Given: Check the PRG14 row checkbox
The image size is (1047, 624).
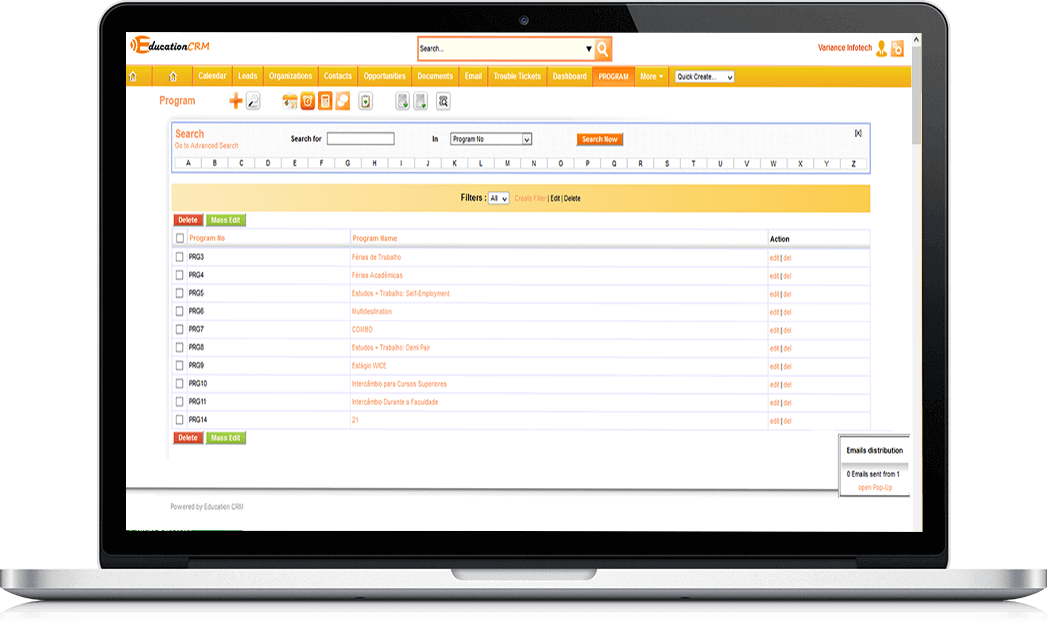Looking at the screenshot, I should pyautogui.click(x=179, y=420).
